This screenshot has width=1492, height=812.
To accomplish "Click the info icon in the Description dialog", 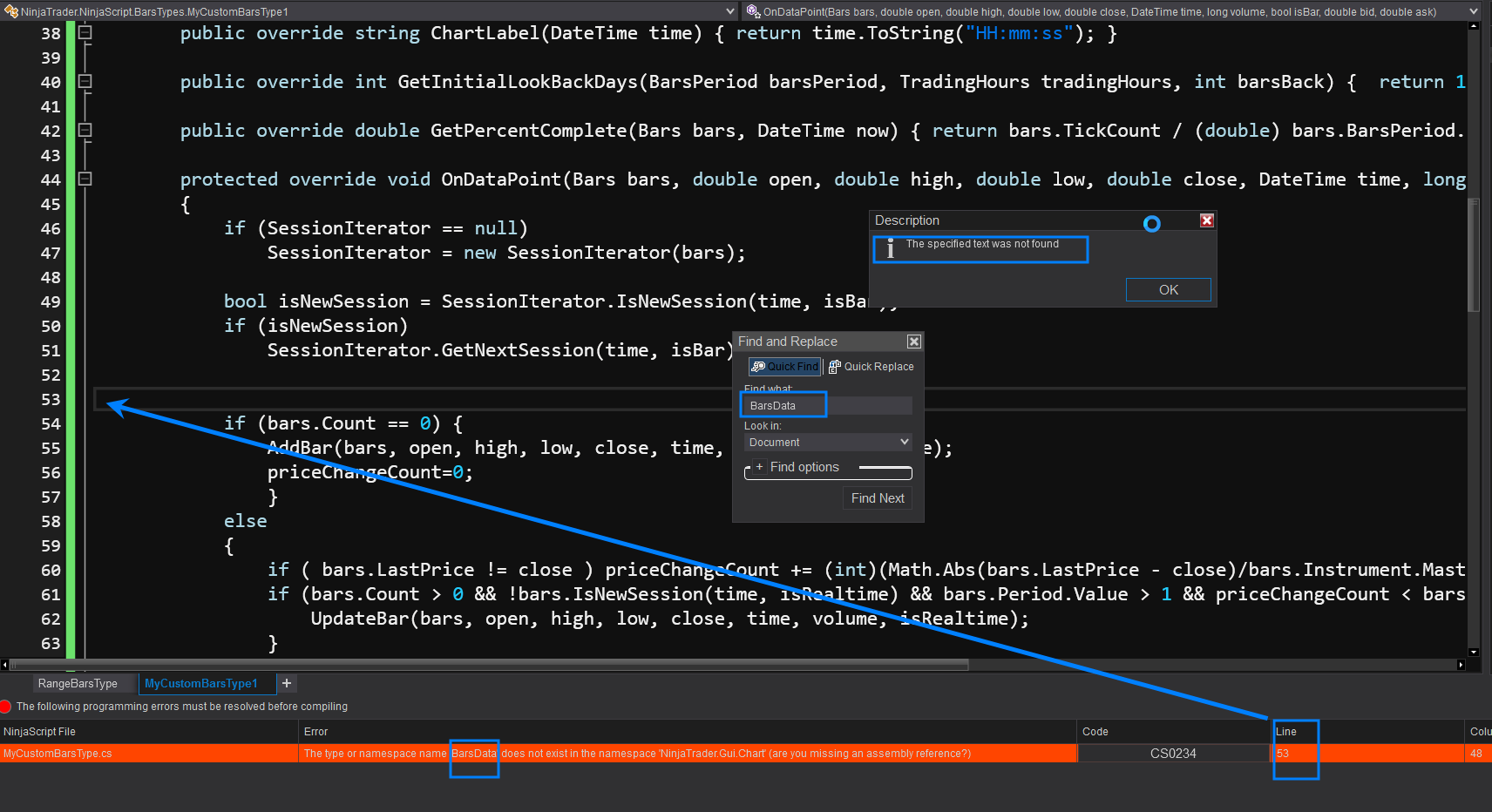I will click(890, 248).
